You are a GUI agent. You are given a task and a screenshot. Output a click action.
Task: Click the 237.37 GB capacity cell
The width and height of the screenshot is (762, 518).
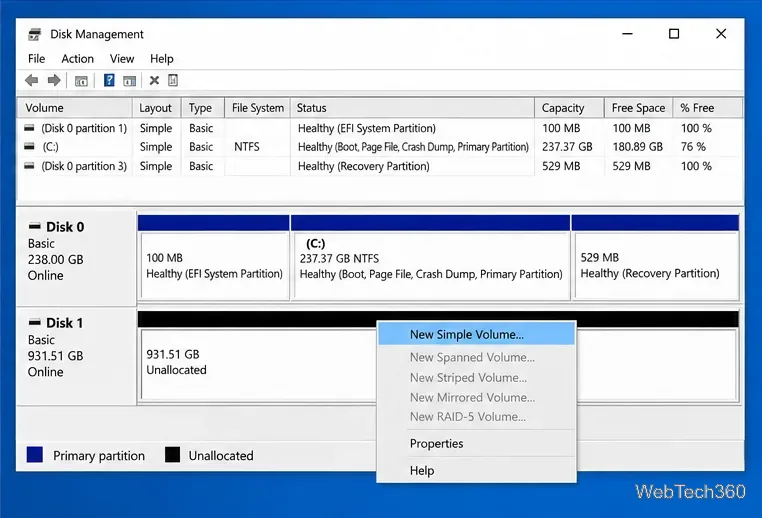coord(567,147)
